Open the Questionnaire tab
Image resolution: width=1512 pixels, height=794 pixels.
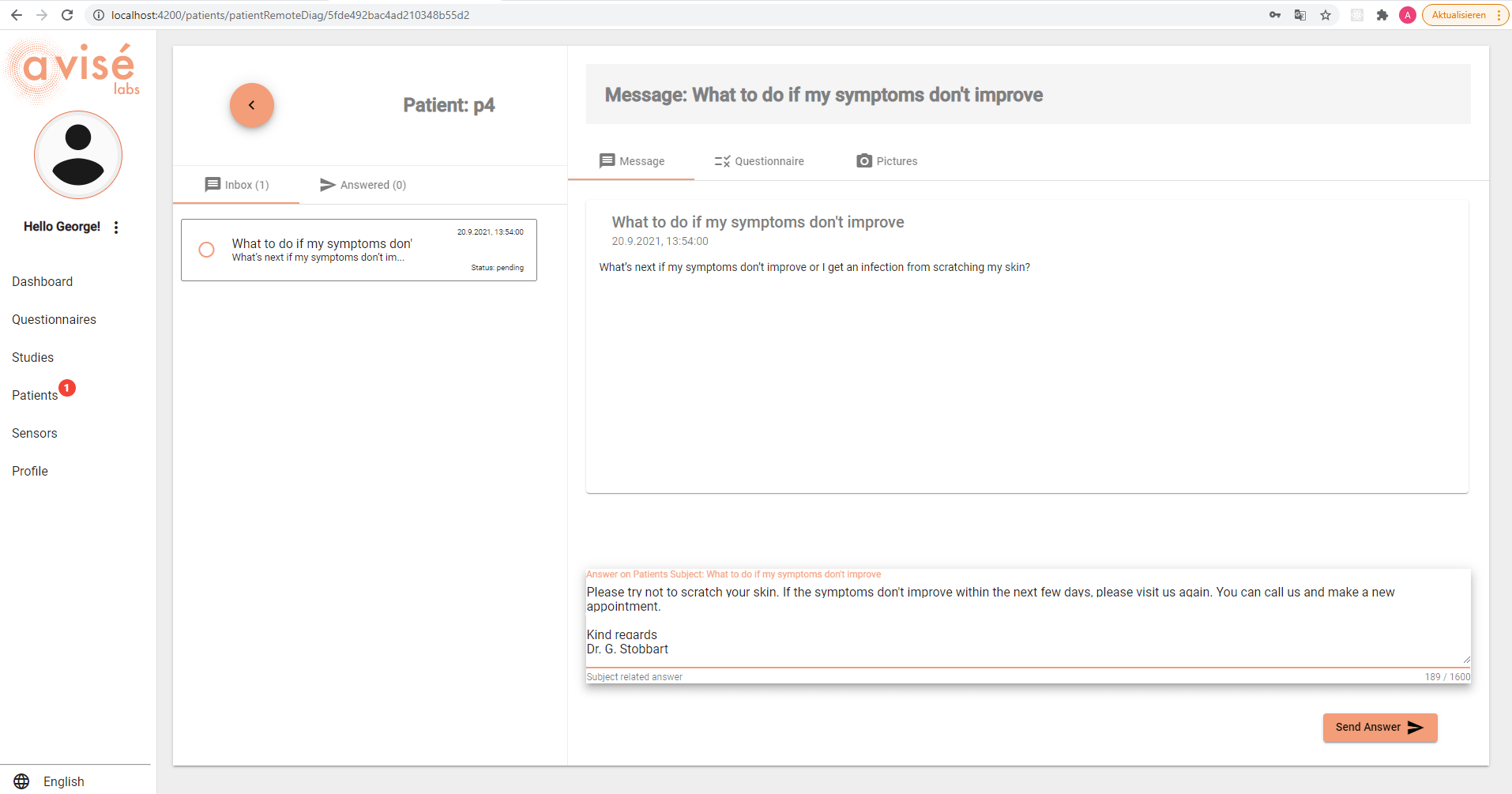(x=759, y=161)
